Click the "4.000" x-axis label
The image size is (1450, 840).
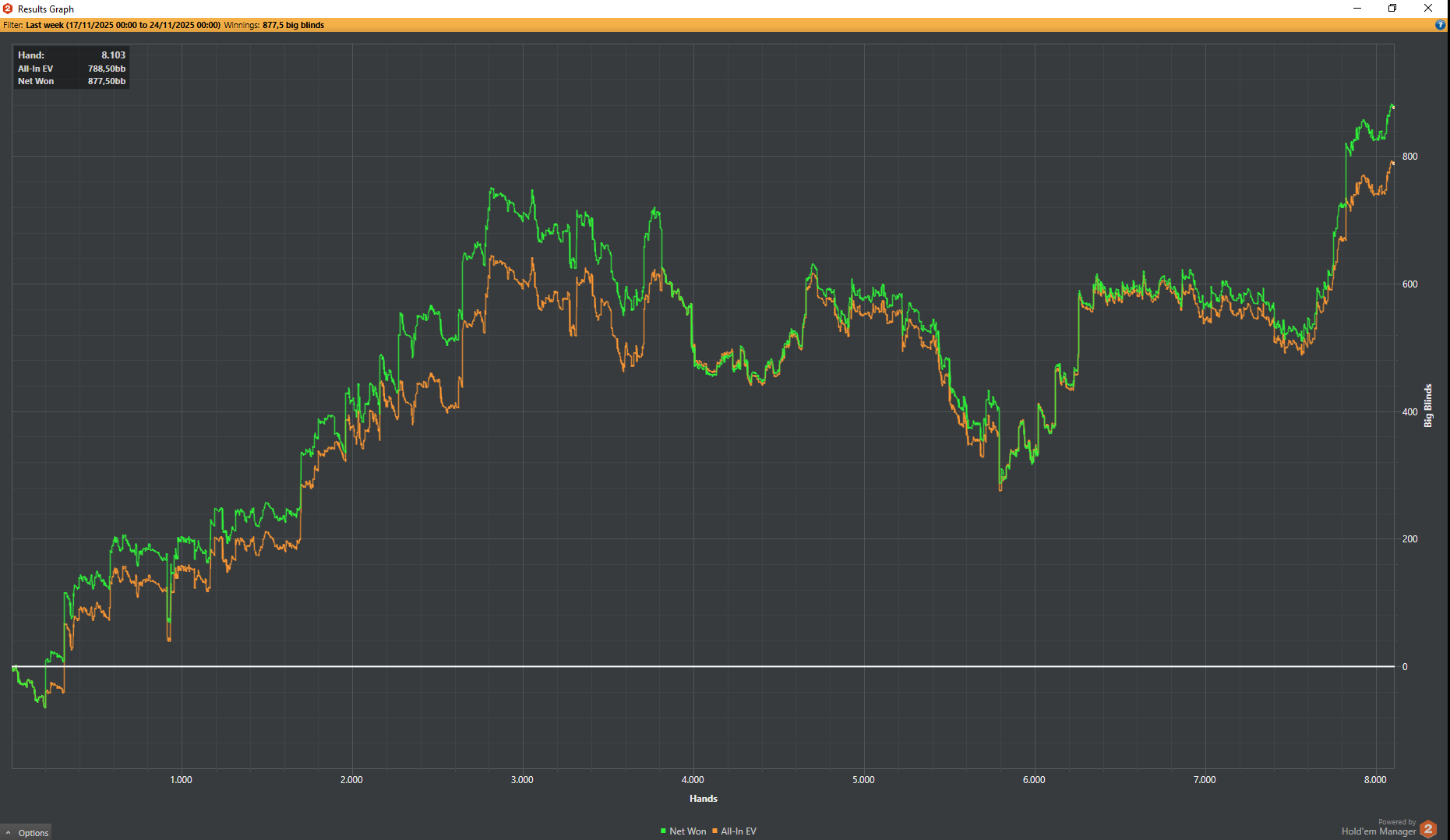click(693, 780)
